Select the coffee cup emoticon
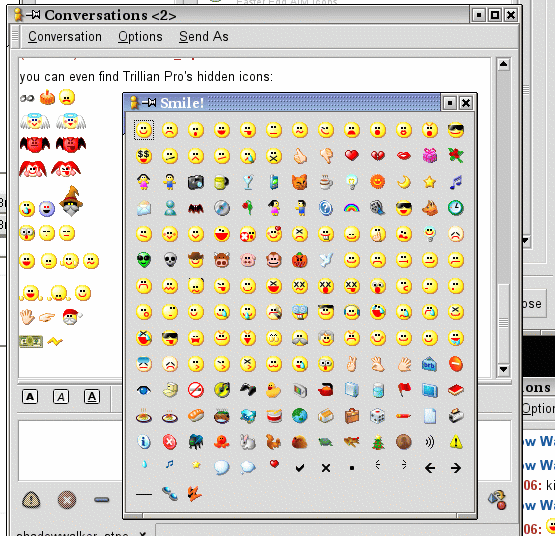 326,182
